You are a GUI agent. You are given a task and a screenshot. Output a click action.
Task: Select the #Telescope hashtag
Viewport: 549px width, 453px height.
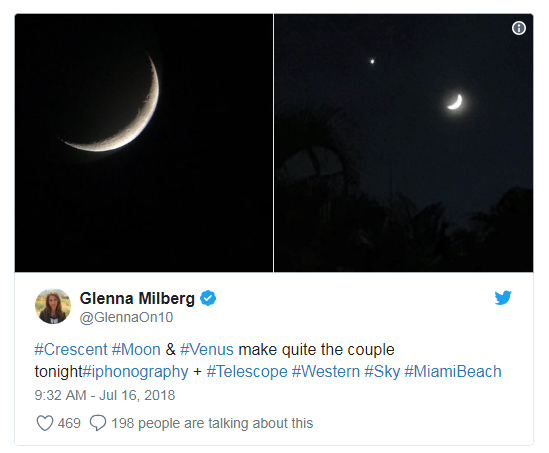pyautogui.click(x=247, y=371)
